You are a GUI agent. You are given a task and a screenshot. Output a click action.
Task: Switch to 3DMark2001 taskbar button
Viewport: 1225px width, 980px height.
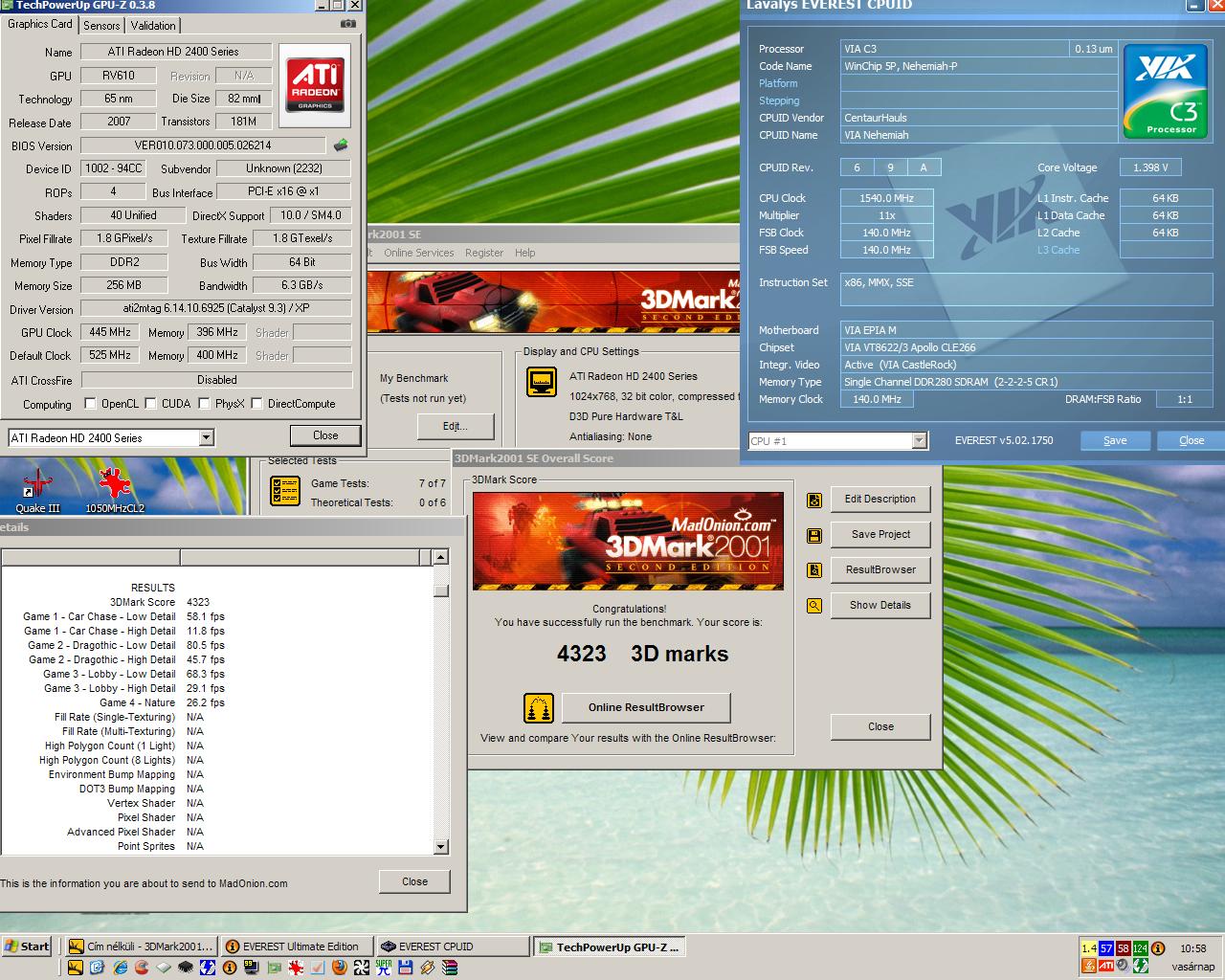point(142,947)
